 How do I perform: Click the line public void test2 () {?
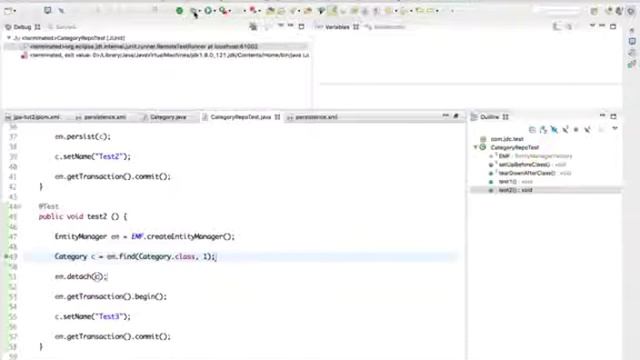pyautogui.click(x=83, y=217)
